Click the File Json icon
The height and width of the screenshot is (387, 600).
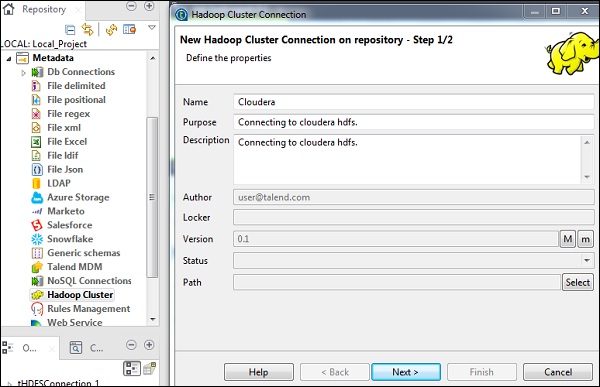tap(37, 170)
